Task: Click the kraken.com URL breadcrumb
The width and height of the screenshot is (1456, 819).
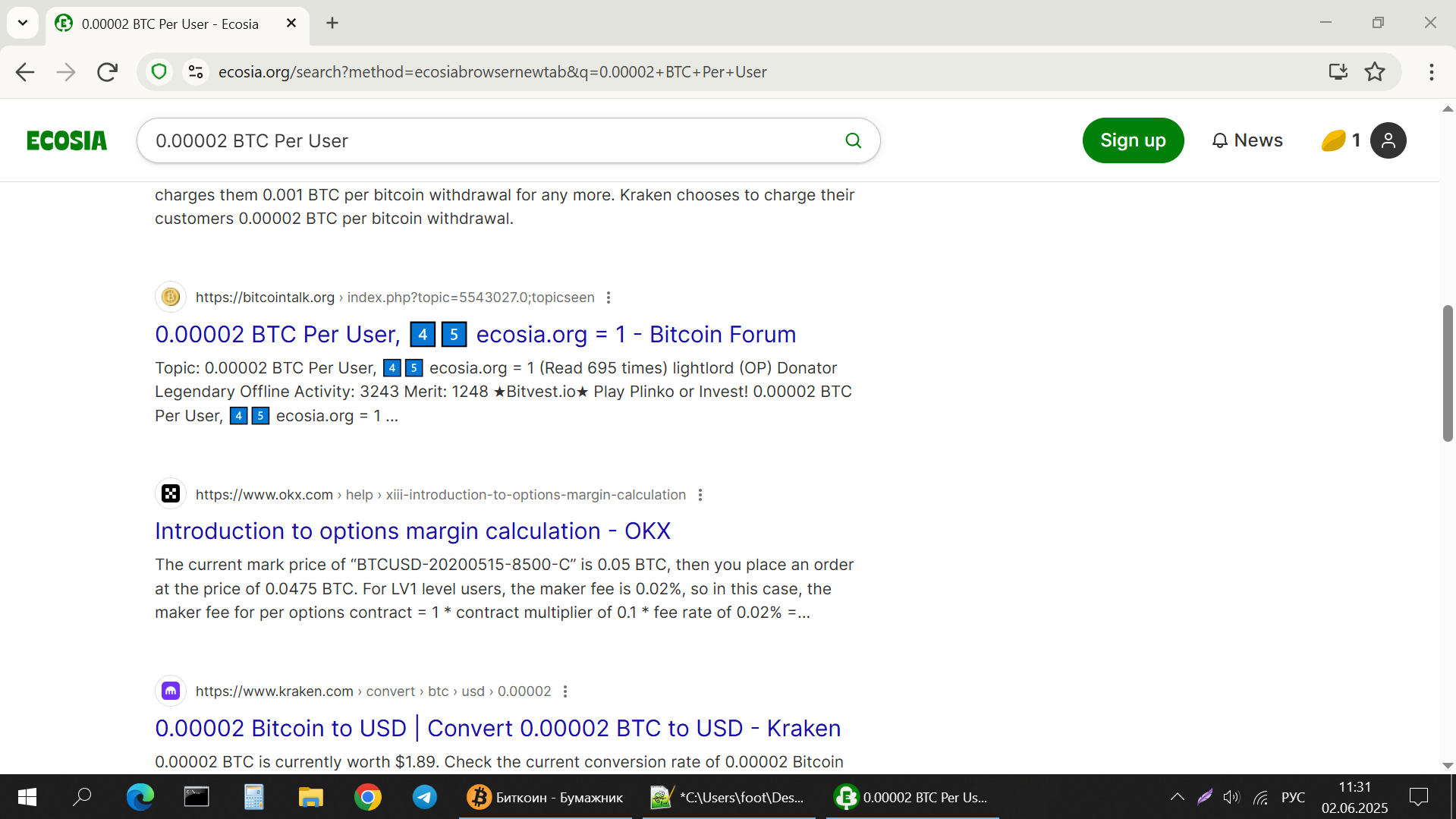Action: click(x=373, y=691)
